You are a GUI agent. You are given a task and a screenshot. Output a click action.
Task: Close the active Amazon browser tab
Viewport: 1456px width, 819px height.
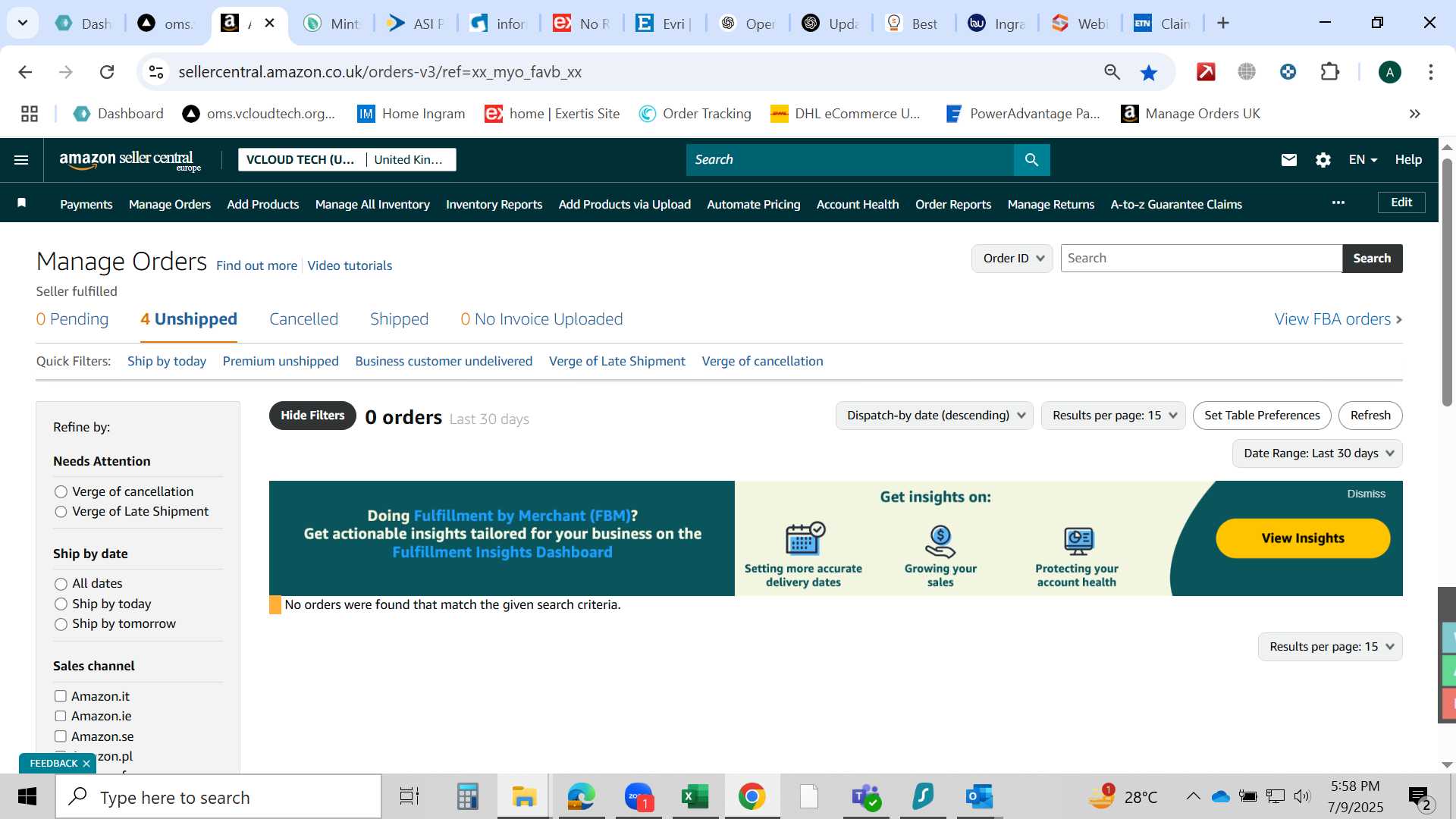[x=269, y=24]
